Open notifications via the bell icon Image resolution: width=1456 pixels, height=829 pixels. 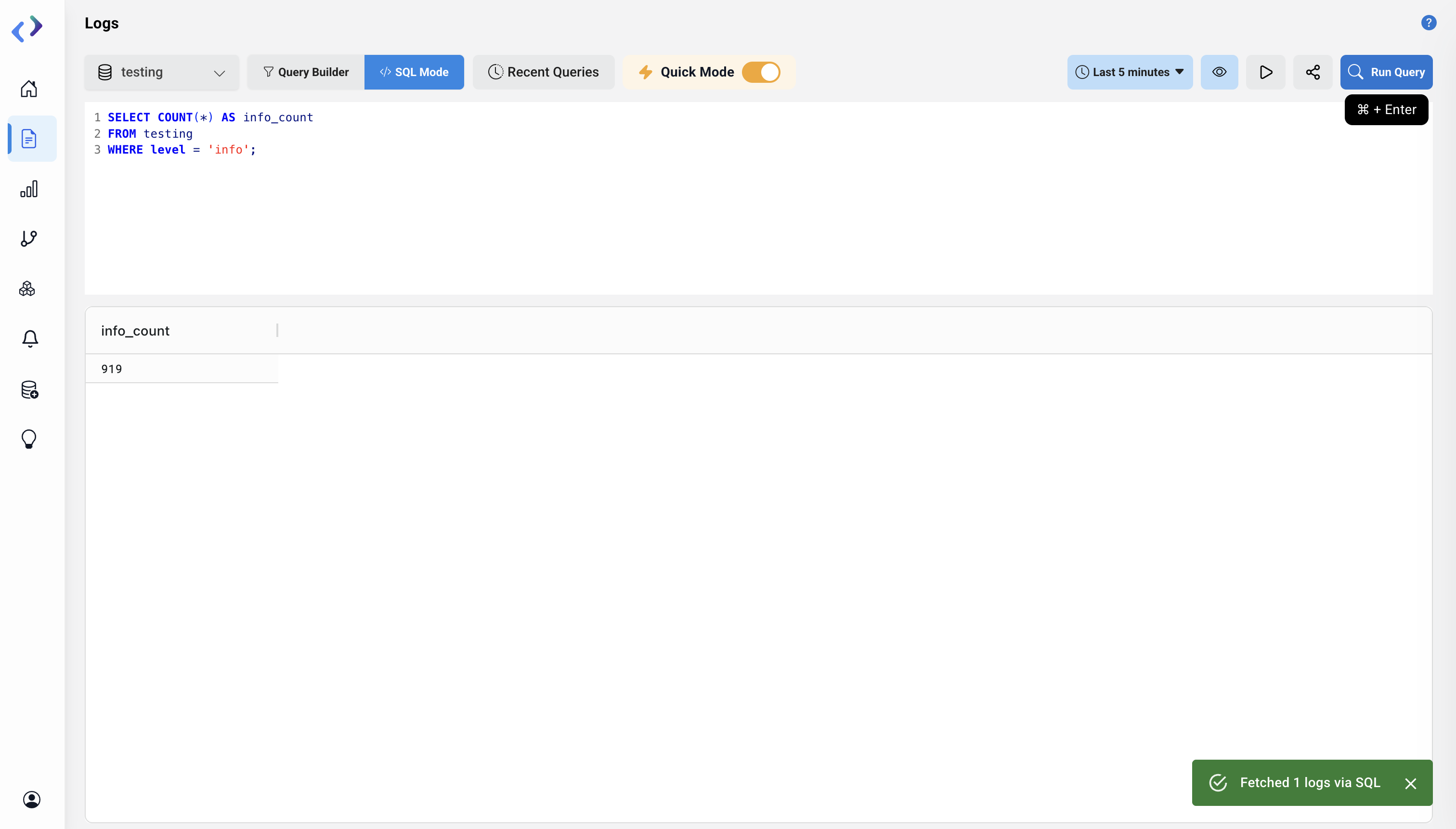(29, 338)
